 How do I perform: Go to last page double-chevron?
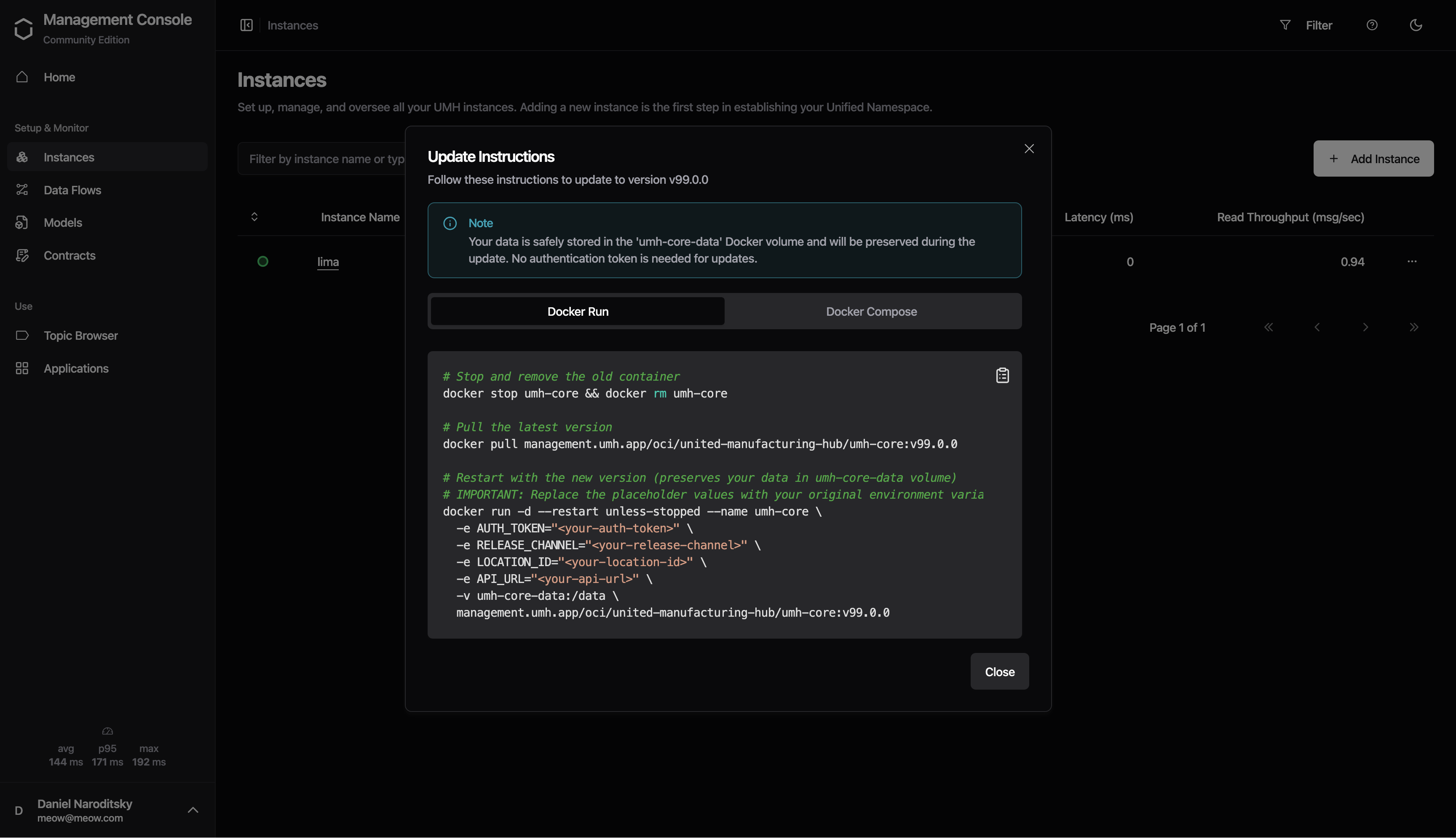coord(1414,328)
